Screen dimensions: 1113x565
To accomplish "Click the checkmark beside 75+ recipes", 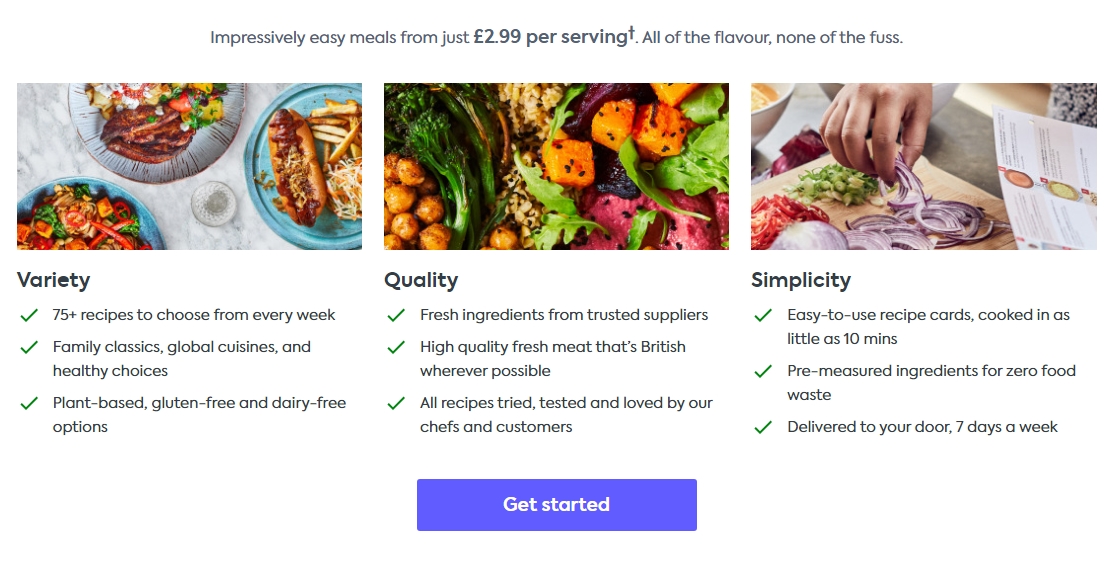I will (x=29, y=315).
